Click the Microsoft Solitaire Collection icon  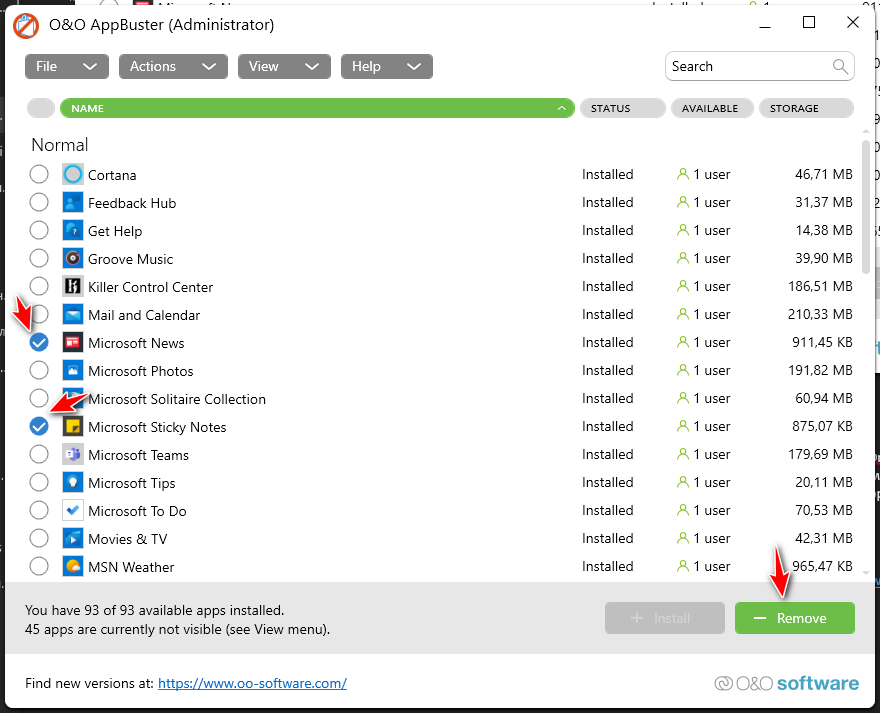click(x=73, y=399)
